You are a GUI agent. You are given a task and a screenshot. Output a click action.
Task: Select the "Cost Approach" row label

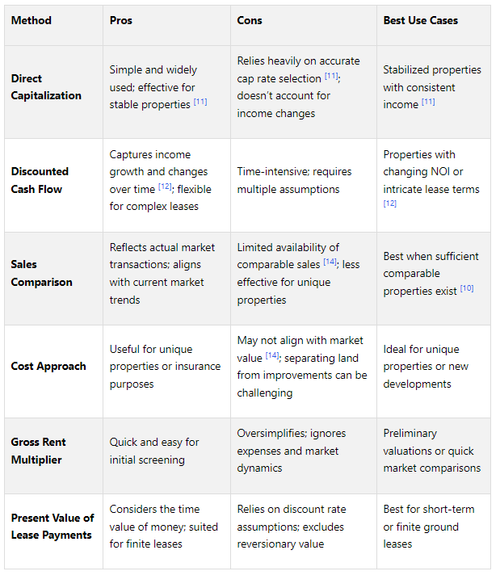(48, 366)
